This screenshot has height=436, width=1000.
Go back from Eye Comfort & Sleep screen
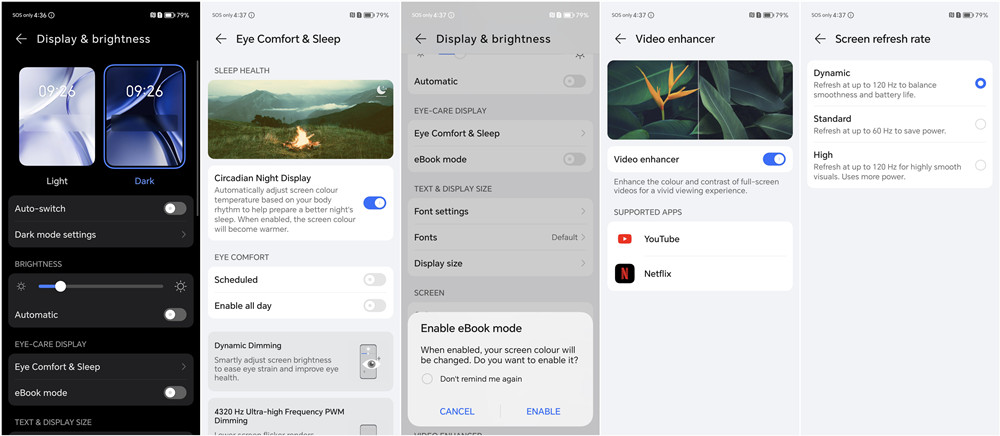click(x=221, y=39)
